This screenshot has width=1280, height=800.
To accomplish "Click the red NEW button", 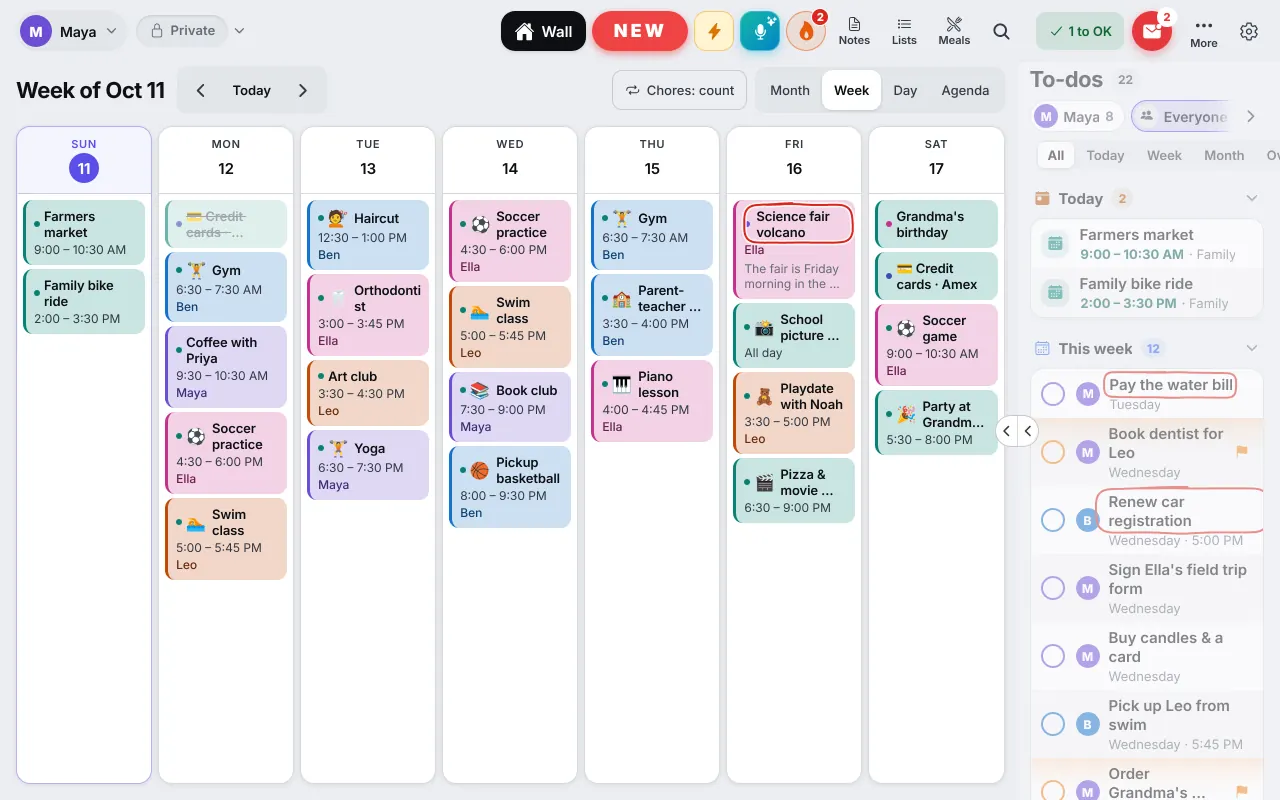I will (639, 31).
